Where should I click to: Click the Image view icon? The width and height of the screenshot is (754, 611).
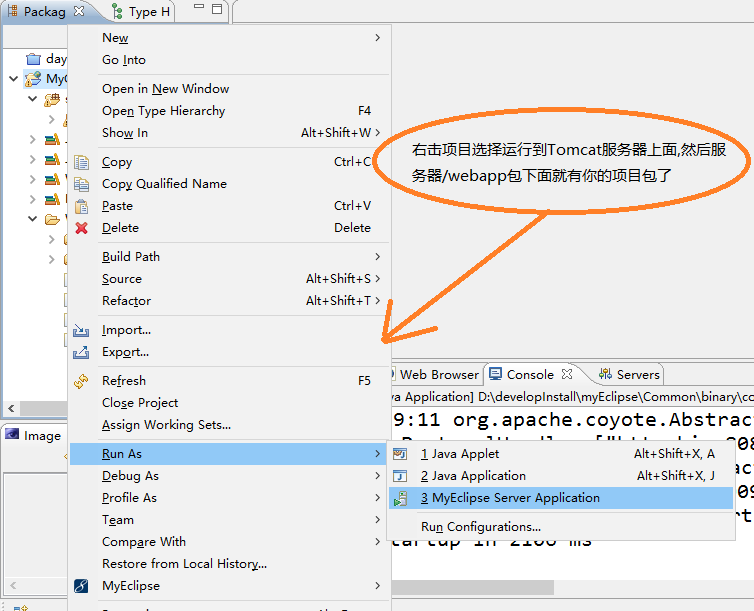(12, 434)
